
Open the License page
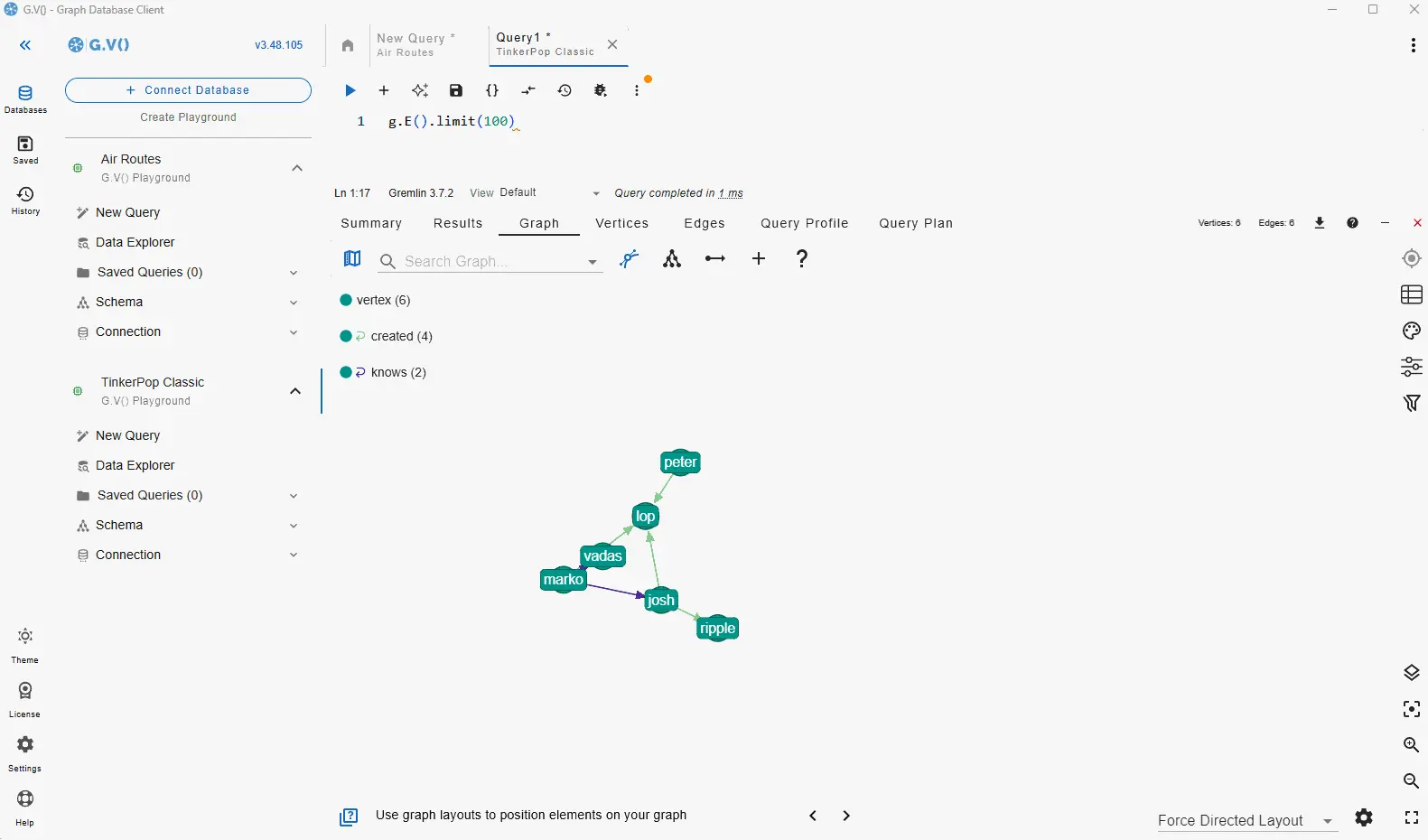25,700
